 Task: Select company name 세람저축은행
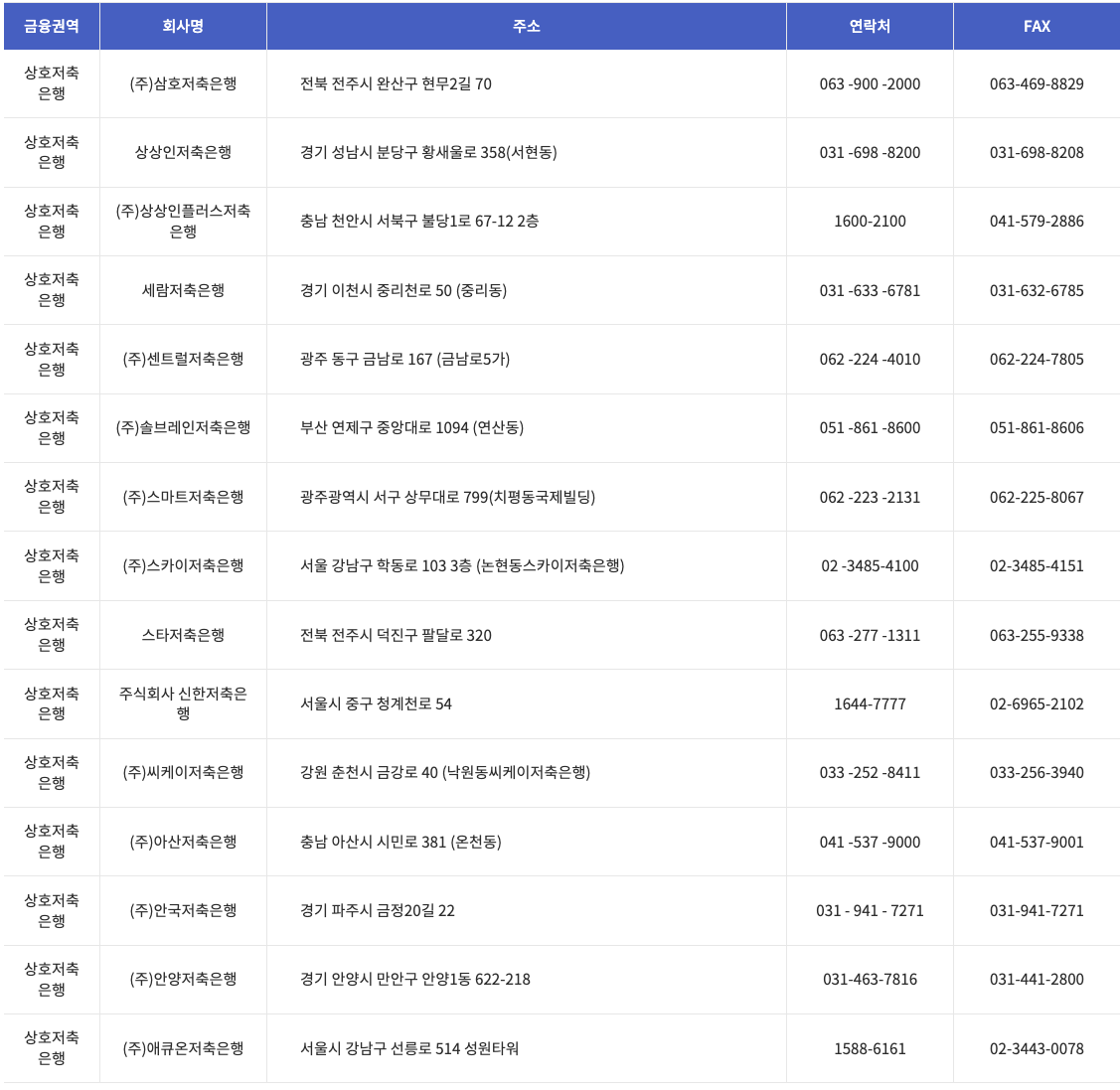coord(183,290)
